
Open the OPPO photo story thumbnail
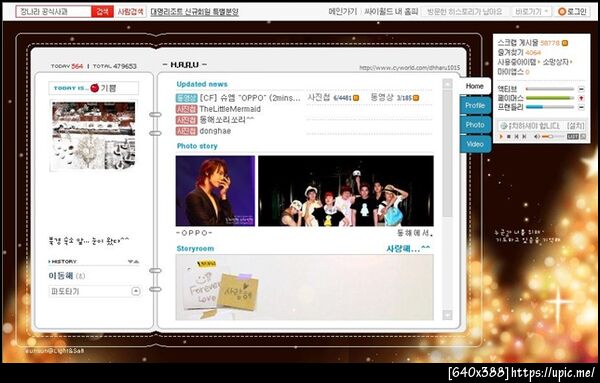tap(215, 191)
